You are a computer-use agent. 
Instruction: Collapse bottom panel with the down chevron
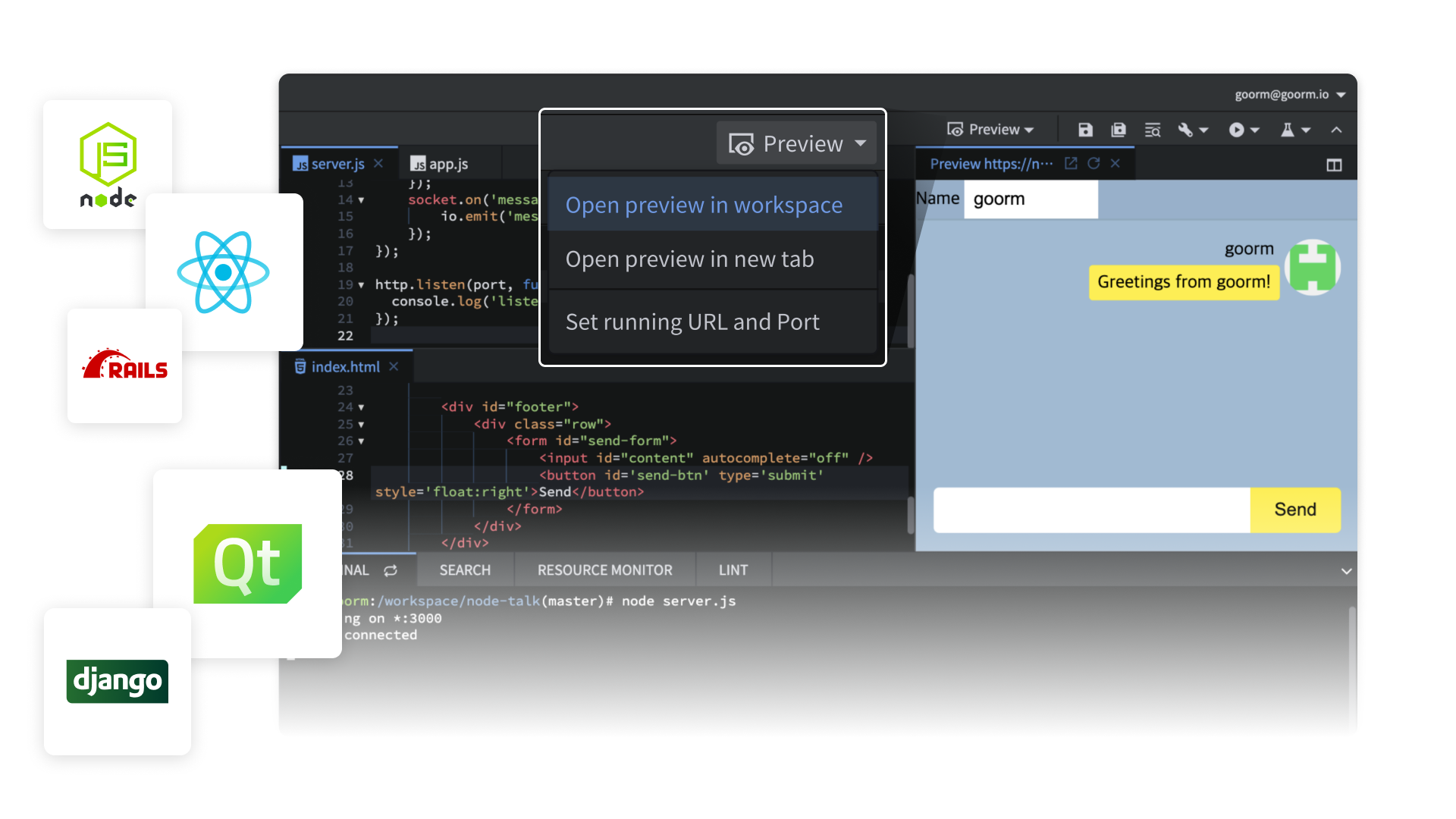(1346, 571)
